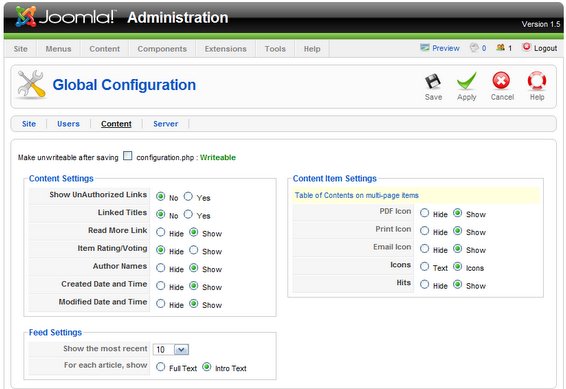566x389 pixels.
Task: Open the Show the most recent dropdown
Action: (x=171, y=349)
